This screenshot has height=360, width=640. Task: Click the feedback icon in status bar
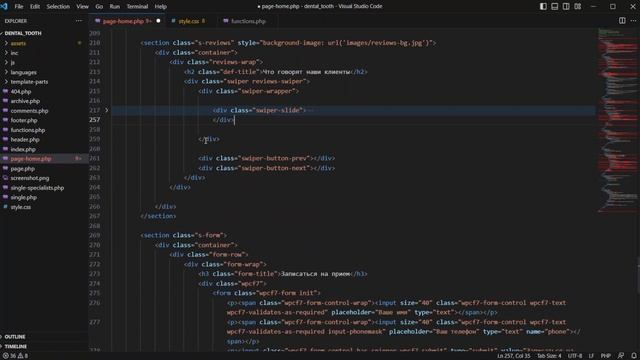(621, 356)
